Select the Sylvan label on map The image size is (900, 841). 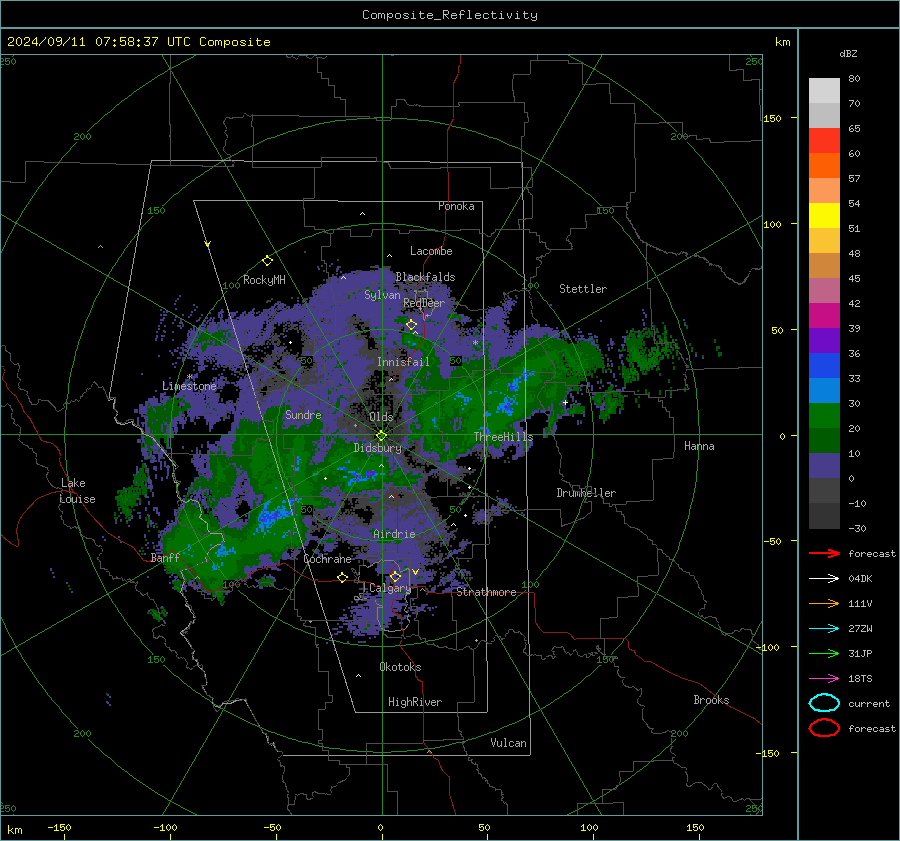pyautogui.click(x=382, y=295)
